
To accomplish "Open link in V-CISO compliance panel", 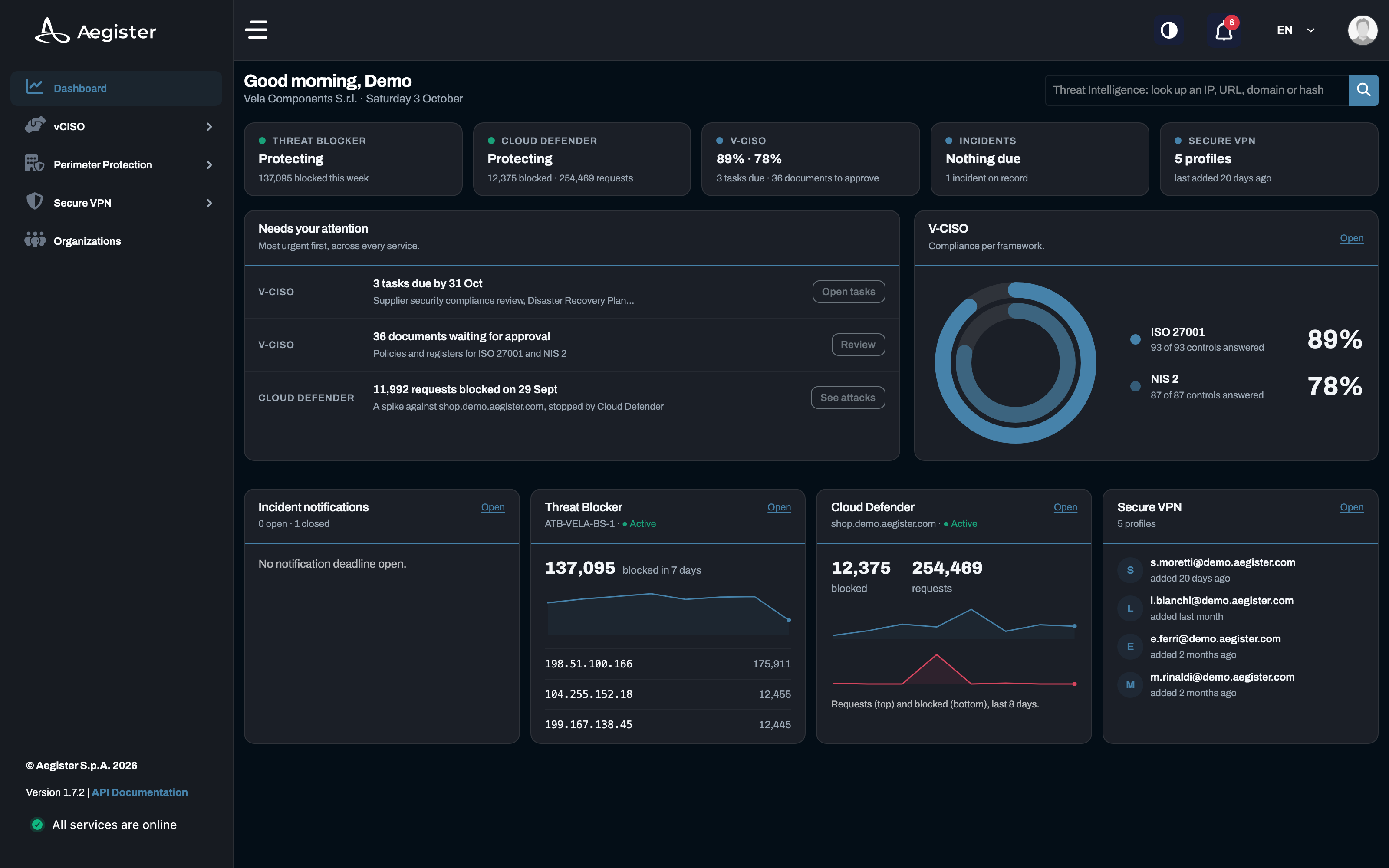I will pyautogui.click(x=1351, y=238).
